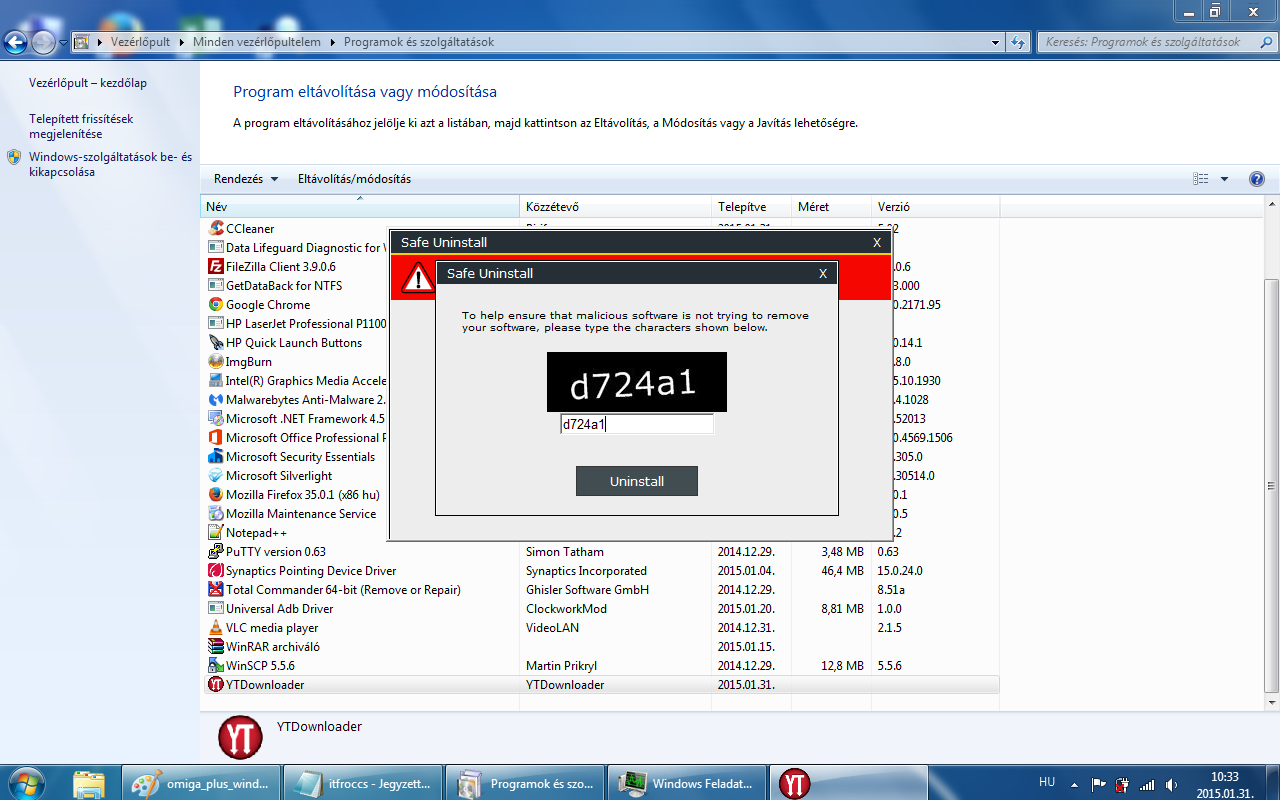Click the Windows Start button
Screen dimensions: 1280x800
[27, 783]
